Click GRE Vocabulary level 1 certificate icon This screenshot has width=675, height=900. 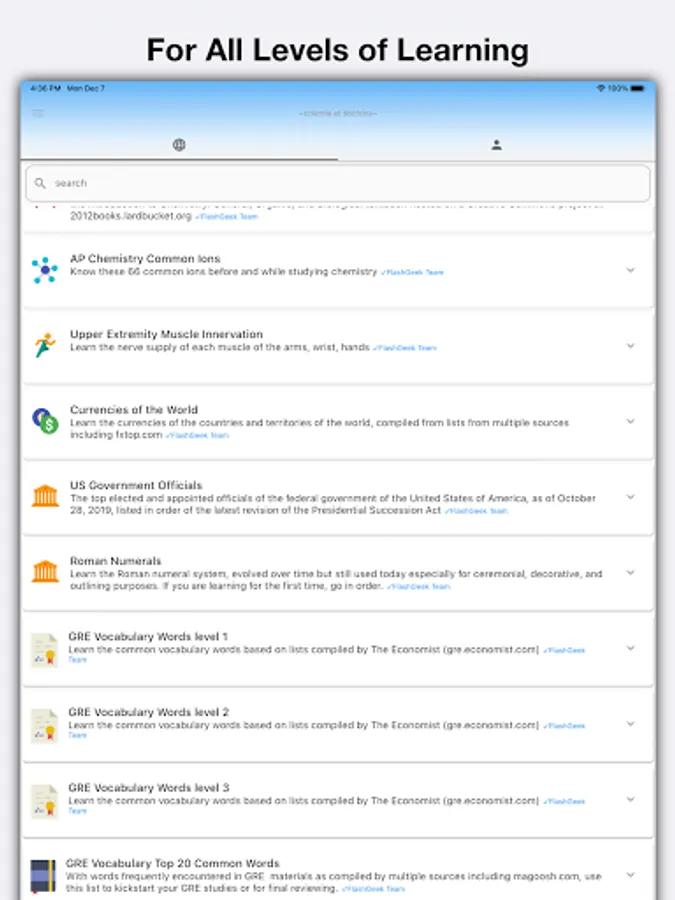point(44,650)
